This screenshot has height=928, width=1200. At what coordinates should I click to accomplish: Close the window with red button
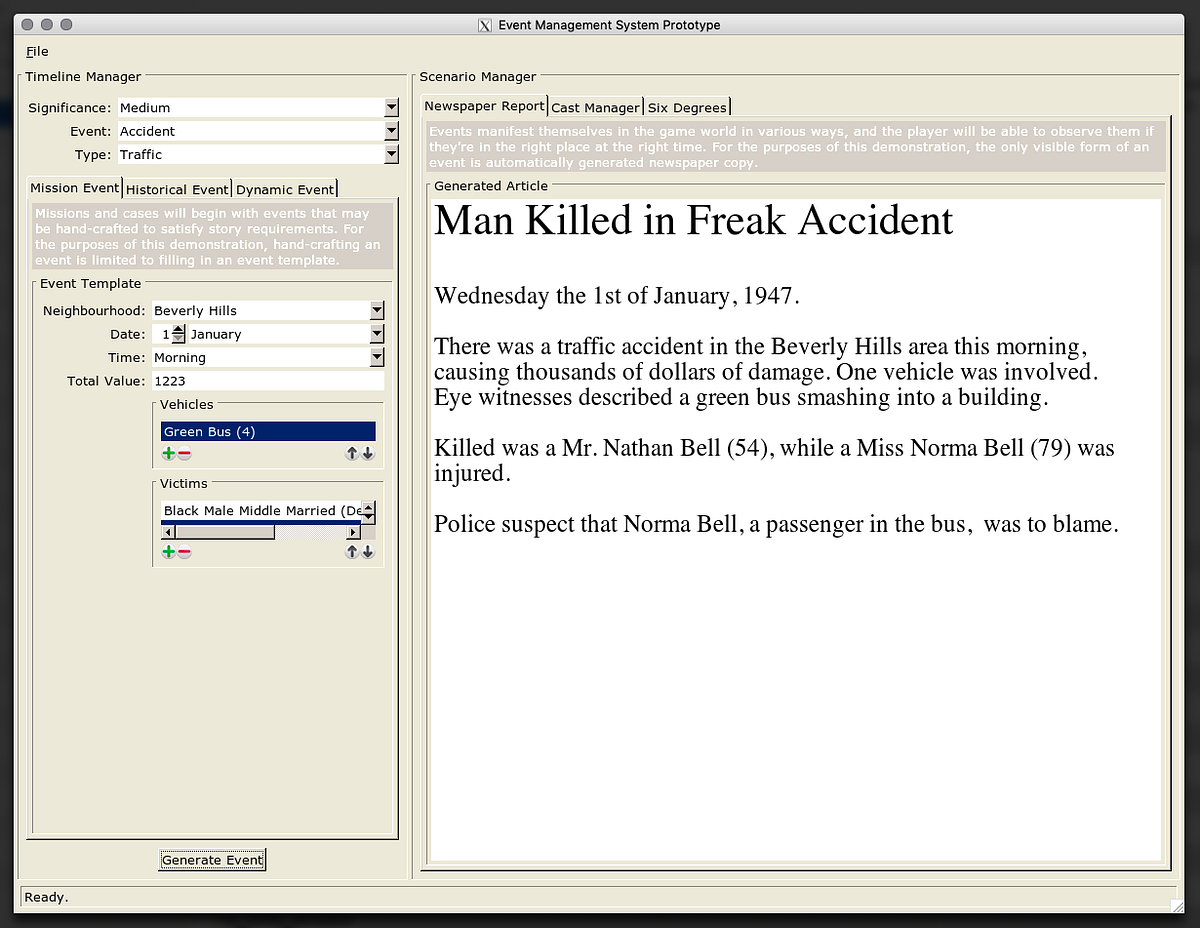[28, 24]
